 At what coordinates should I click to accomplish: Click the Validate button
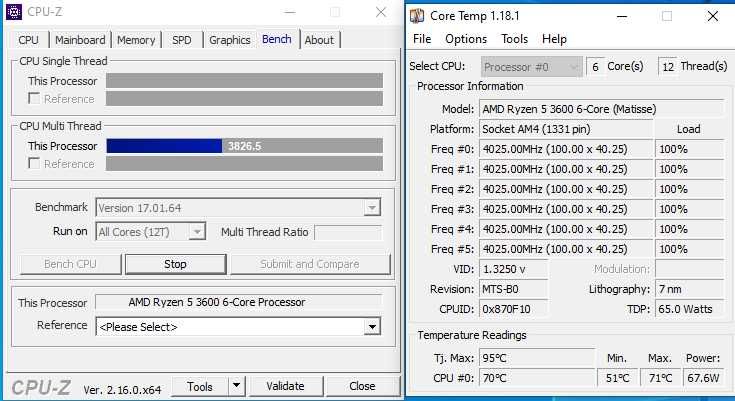pyautogui.click(x=285, y=386)
